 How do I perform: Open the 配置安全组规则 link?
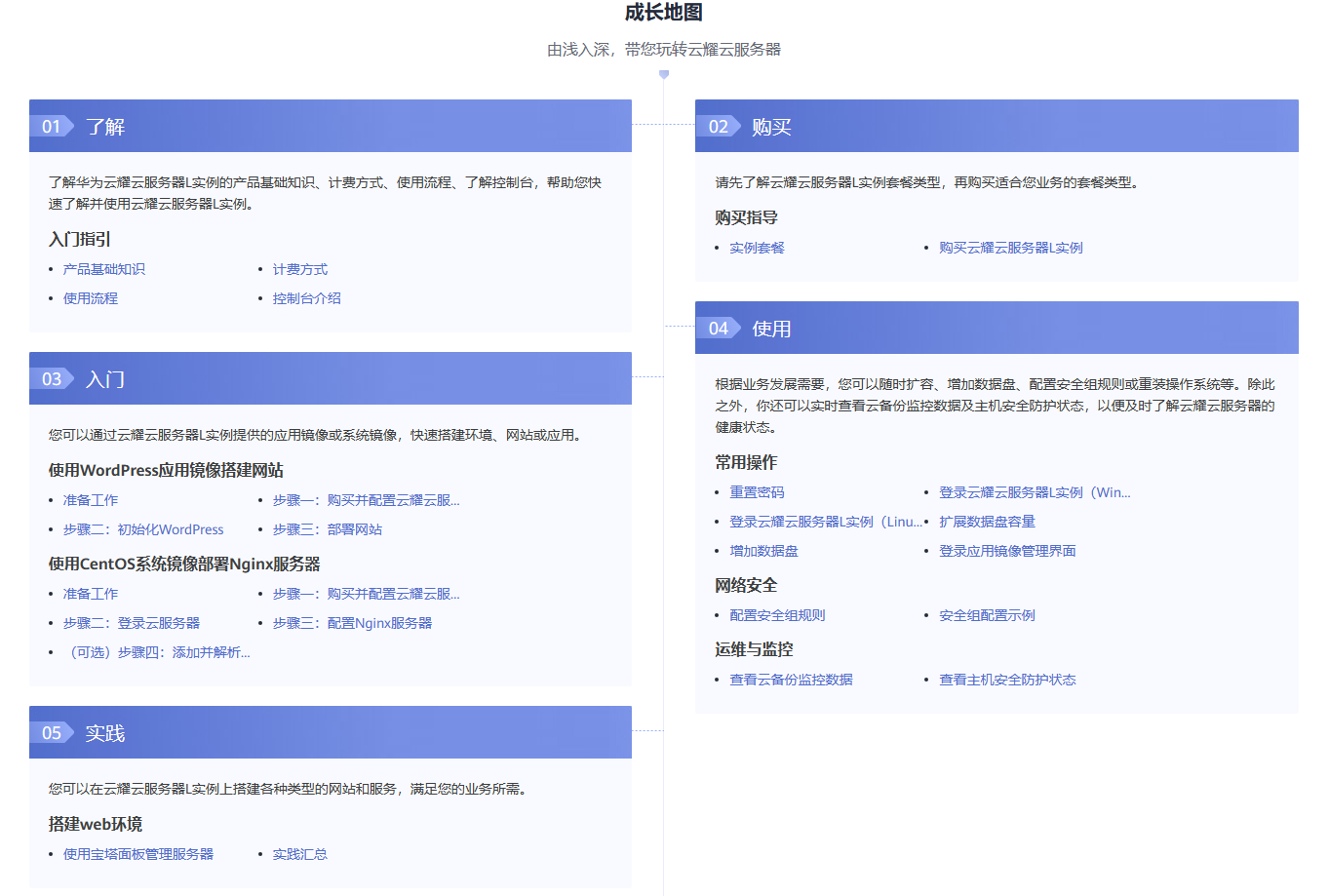[777, 615]
